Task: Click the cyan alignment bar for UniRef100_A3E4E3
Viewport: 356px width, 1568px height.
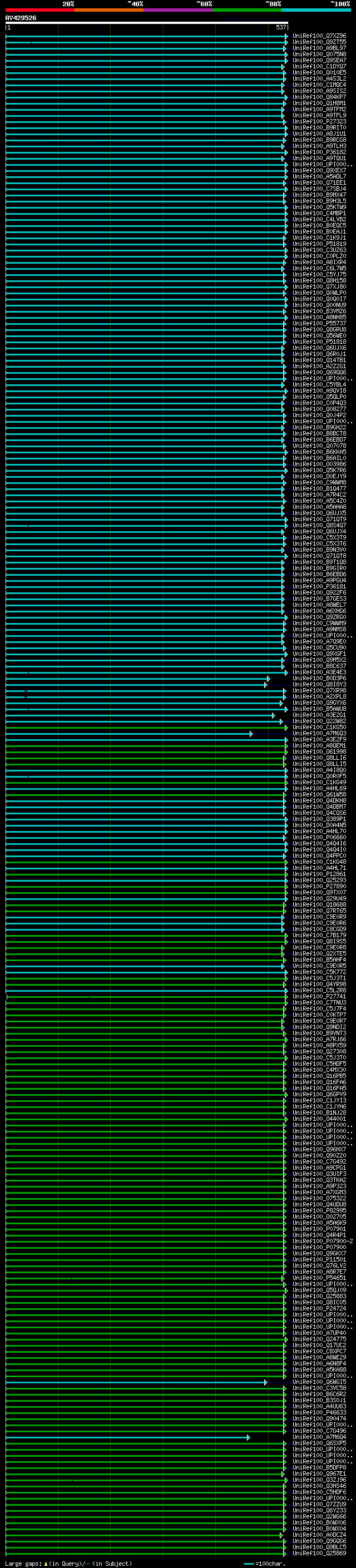Action: pos(146,672)
